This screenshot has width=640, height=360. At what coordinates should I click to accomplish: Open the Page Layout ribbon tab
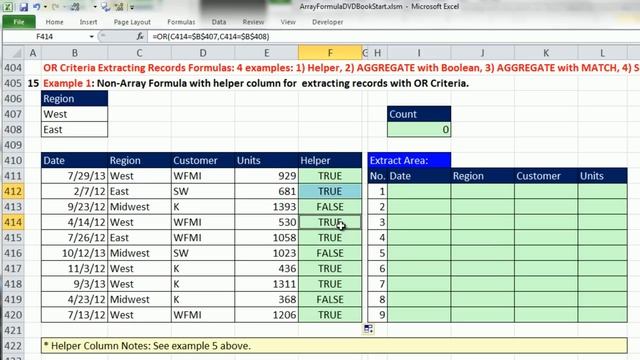pos(132,22)
